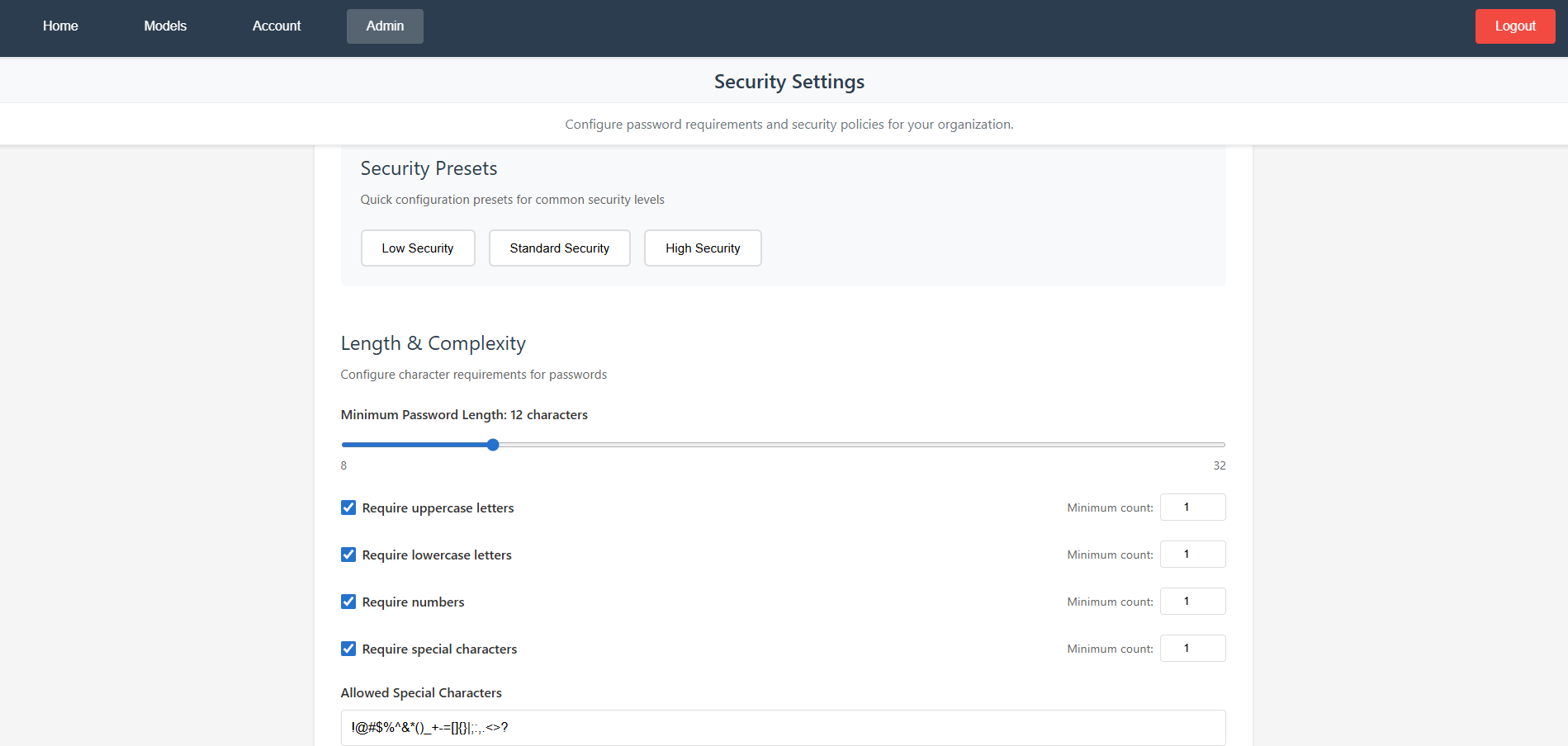The image size is (1568, 746).
Task: Apply the Standard Security preset
Action: tap(559, 248)
